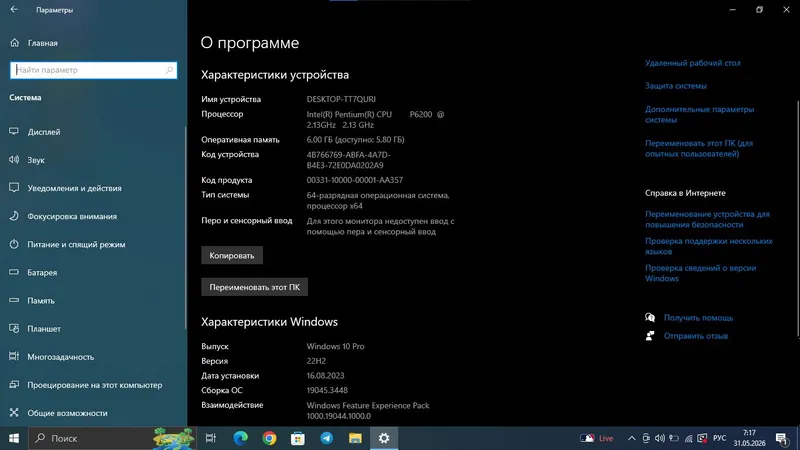Go back with the Settings back arrow
The image size is (800, 450).
pos(14,9)
